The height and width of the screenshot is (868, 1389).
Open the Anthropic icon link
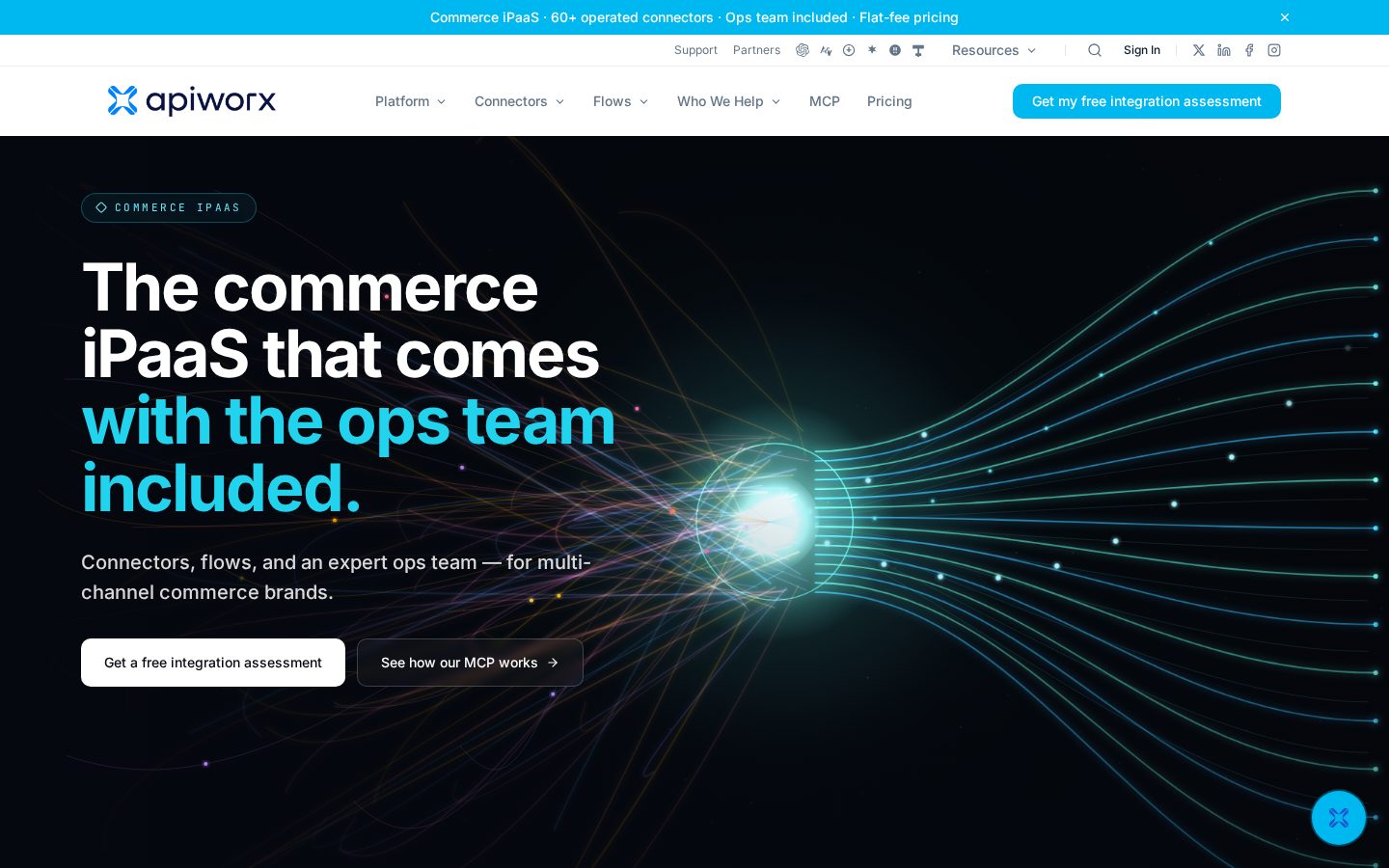click(x=826, y=50)
